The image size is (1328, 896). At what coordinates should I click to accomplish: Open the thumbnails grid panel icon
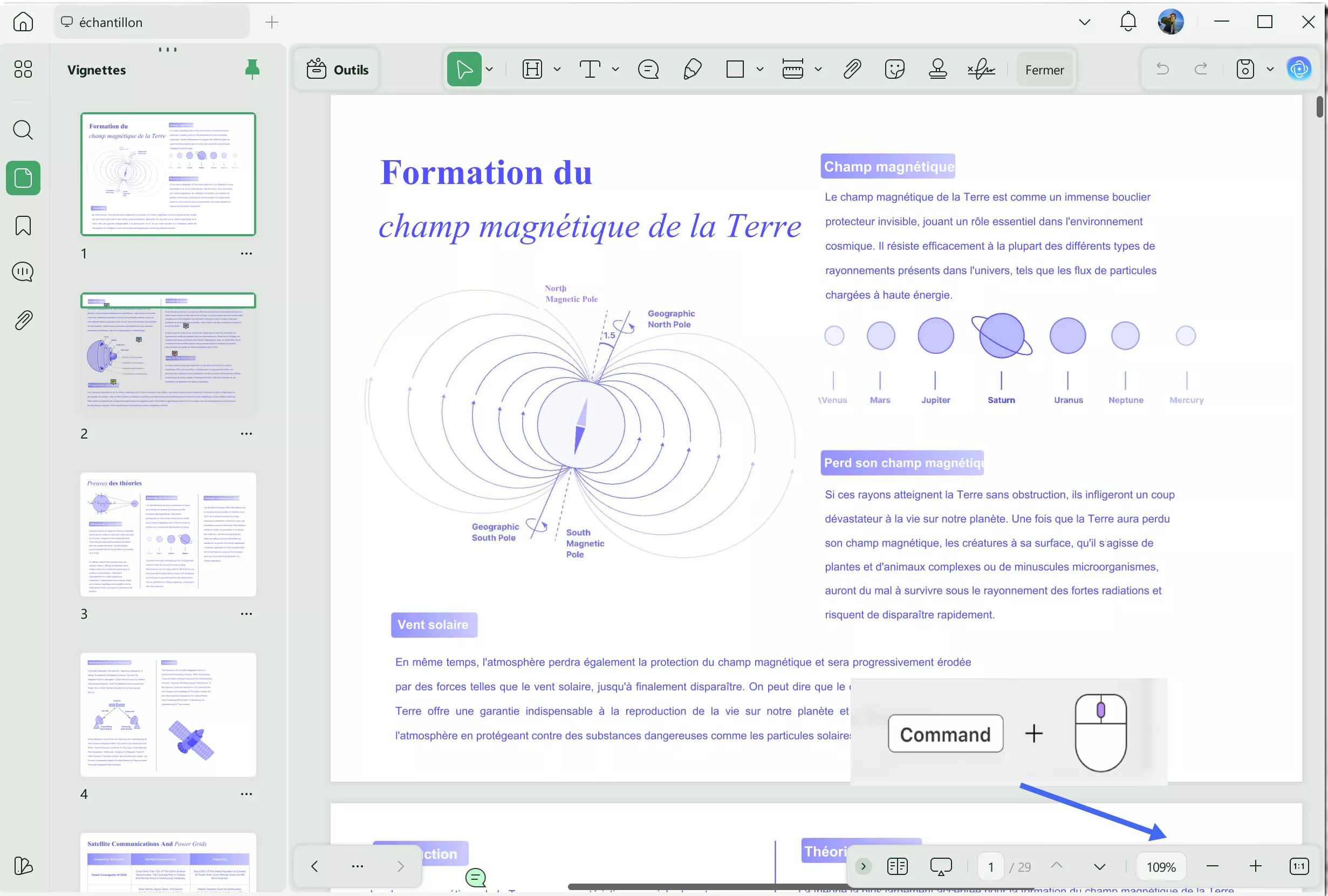pyautogui.click(x=23, y=69)
